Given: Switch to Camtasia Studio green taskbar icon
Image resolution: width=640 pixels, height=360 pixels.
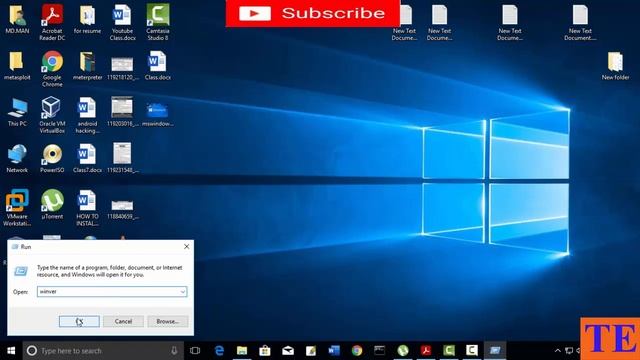Looking at the screenshot, I should tap(449, 351).
